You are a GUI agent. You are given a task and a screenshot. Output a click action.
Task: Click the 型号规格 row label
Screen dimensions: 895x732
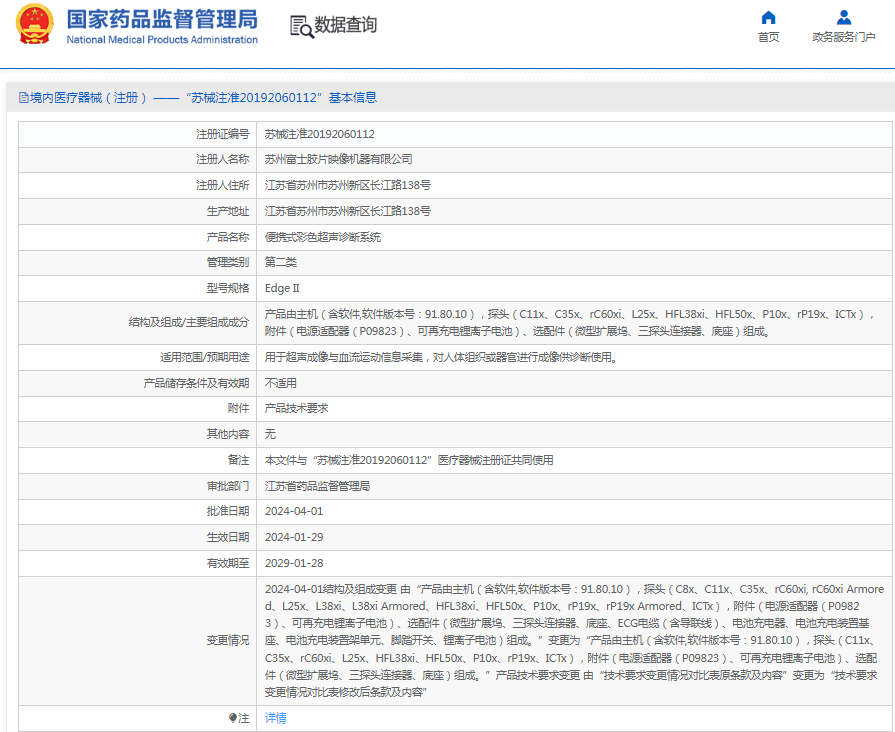228,288
